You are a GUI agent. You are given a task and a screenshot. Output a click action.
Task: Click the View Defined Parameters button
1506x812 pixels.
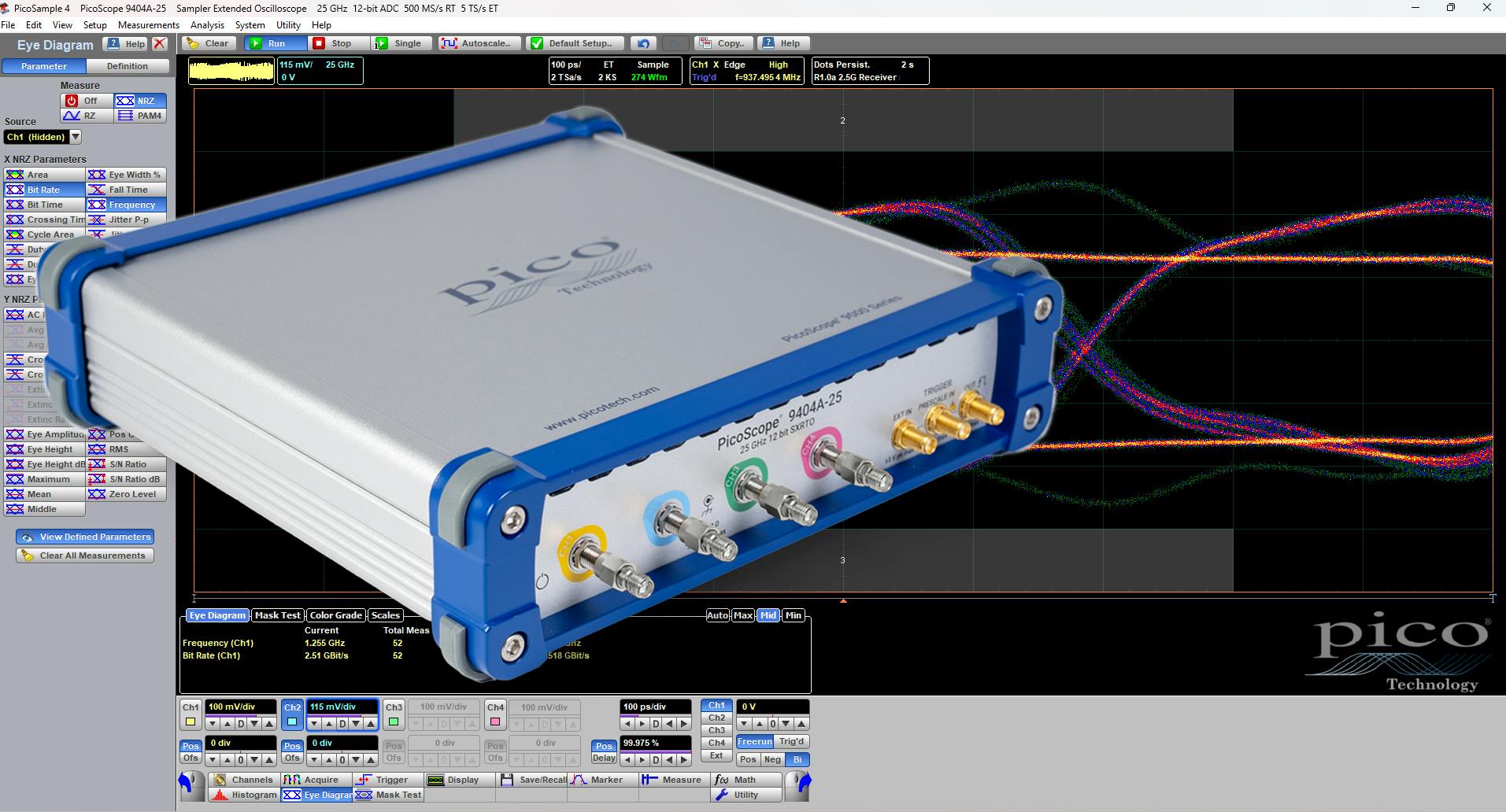pyautogui.click(x=84, y=537)
